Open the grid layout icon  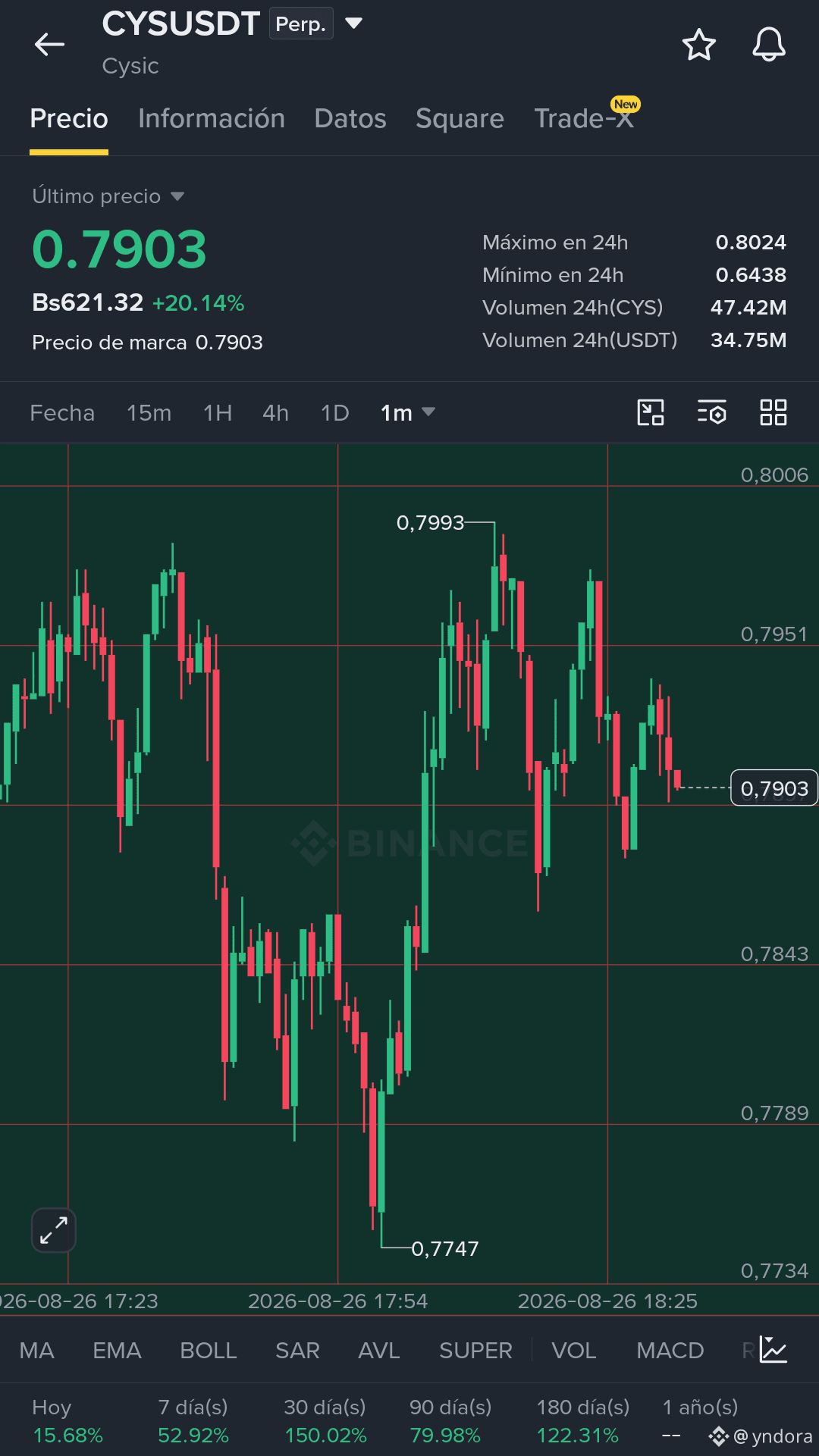click(x=773, y=413)
